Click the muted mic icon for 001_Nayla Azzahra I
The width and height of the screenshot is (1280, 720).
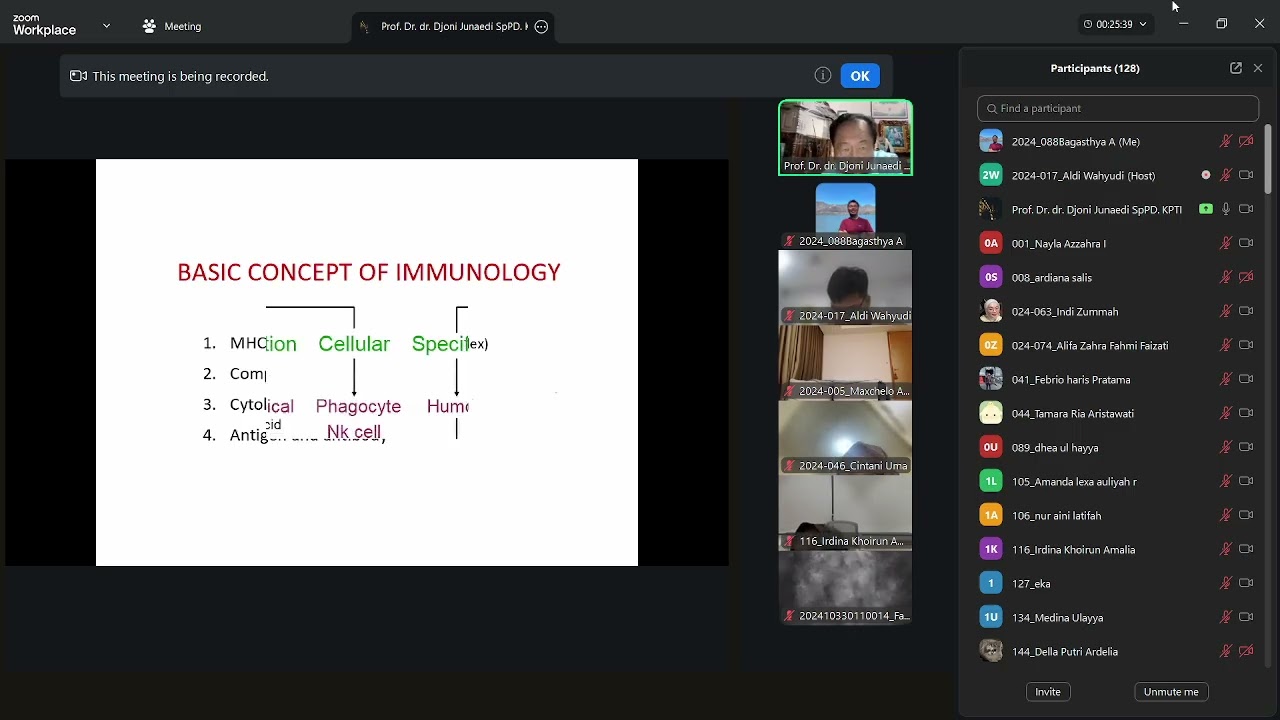coord(1225,243)
